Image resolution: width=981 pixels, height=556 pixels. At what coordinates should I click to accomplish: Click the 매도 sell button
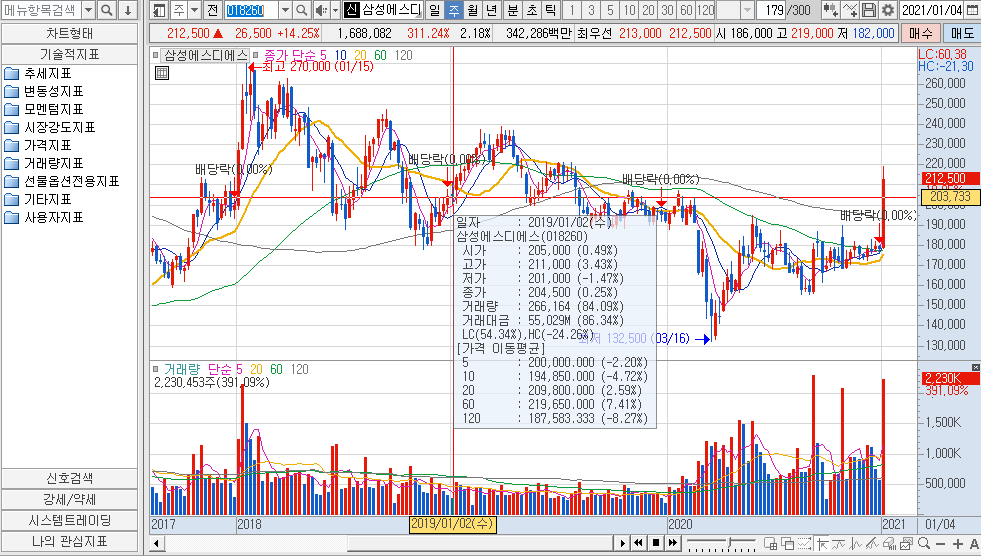962,33
